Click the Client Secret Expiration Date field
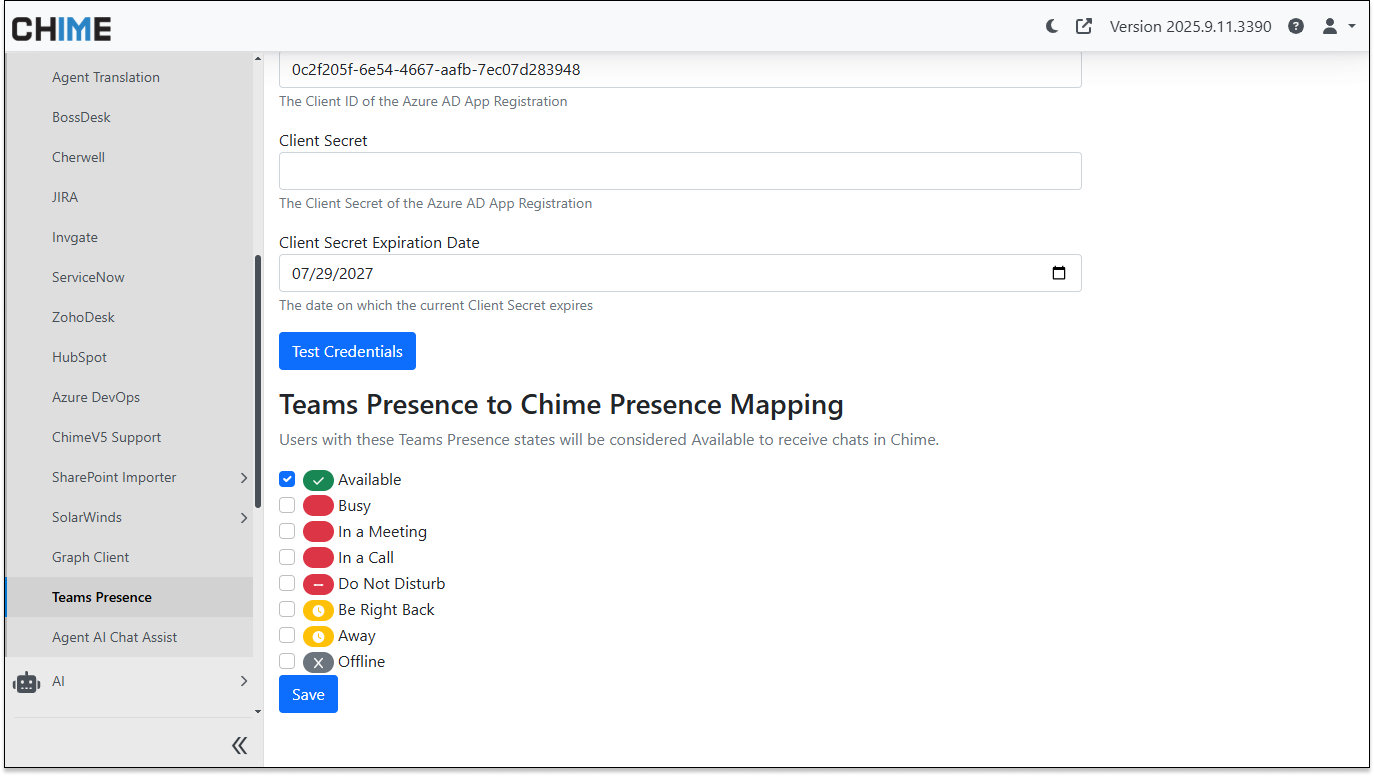 [x=680, y=273]
